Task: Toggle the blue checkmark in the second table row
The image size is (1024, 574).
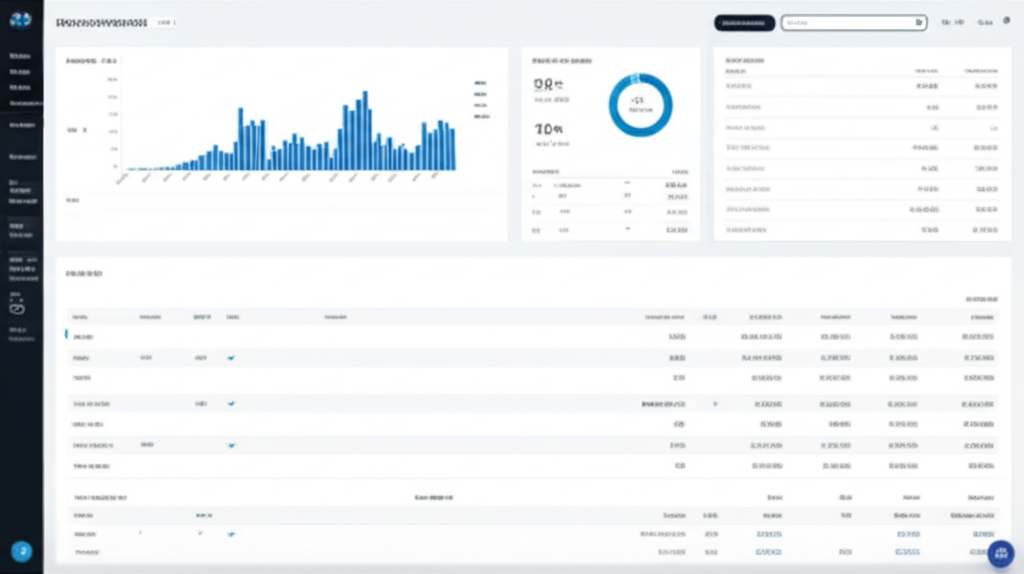Action: [x=231, y=357]
